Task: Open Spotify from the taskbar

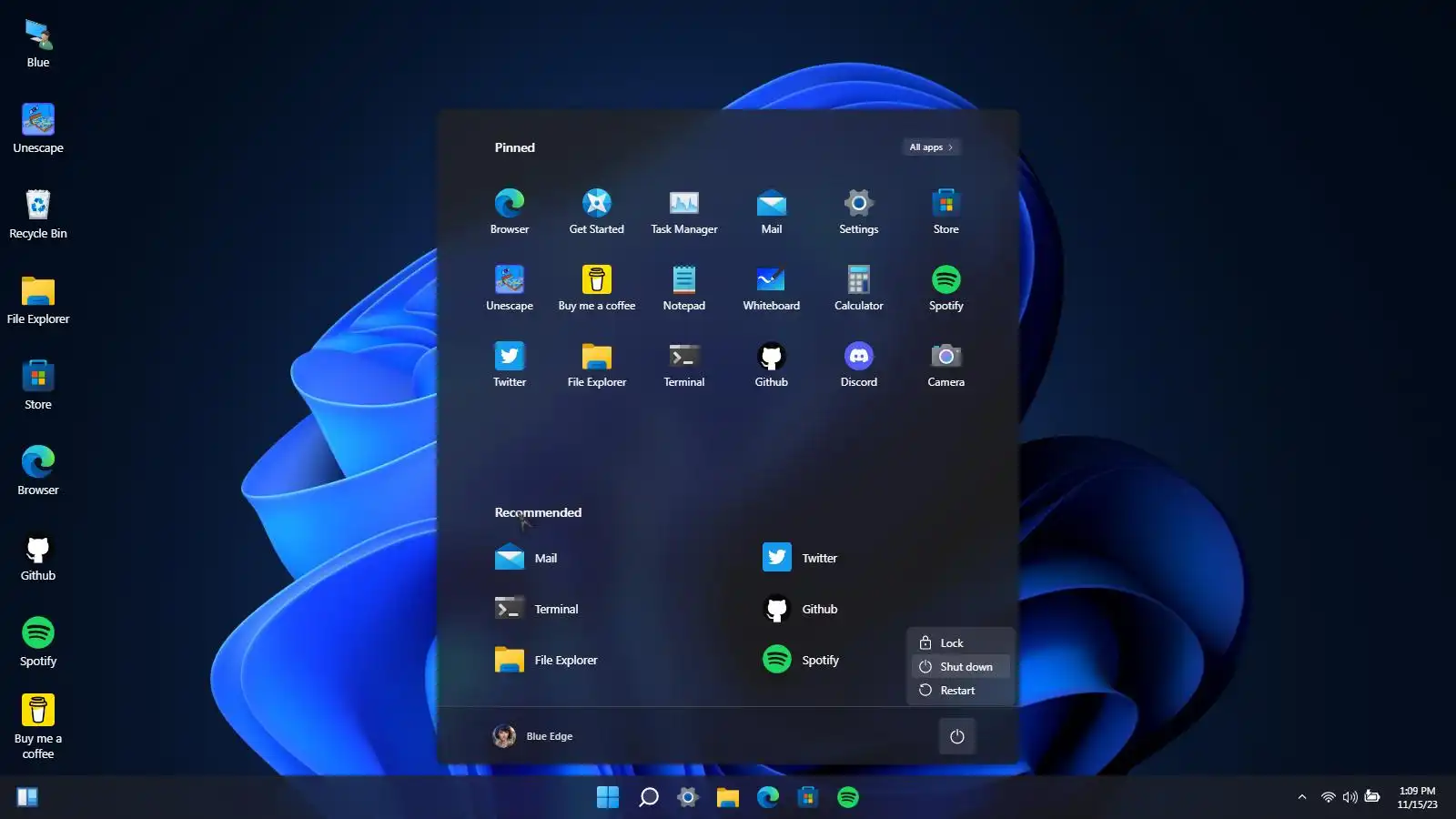Action: click(x=848, y=797)
